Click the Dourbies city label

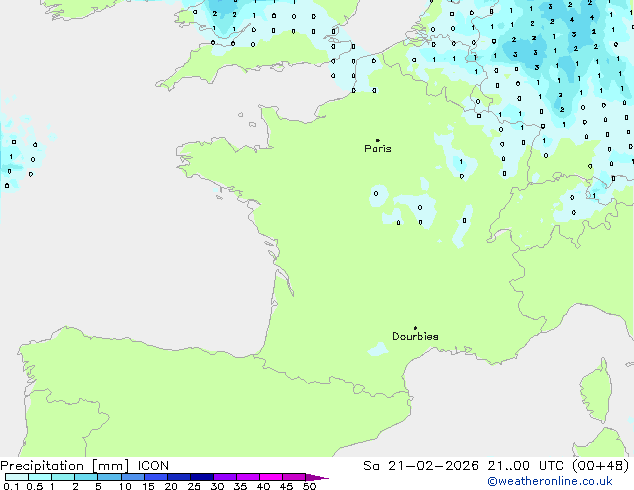pos(415,336)
